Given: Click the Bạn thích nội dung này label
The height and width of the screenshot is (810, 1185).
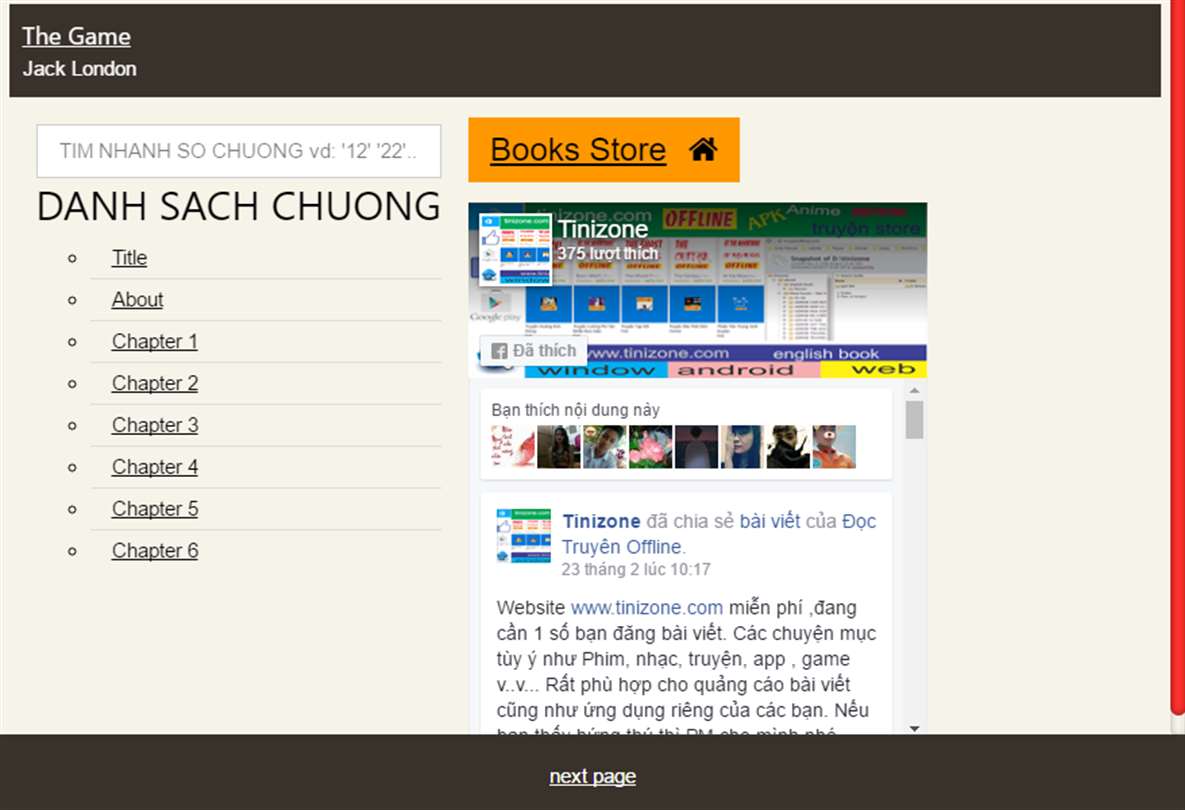Looking at the screenshot, I should 575,410.
